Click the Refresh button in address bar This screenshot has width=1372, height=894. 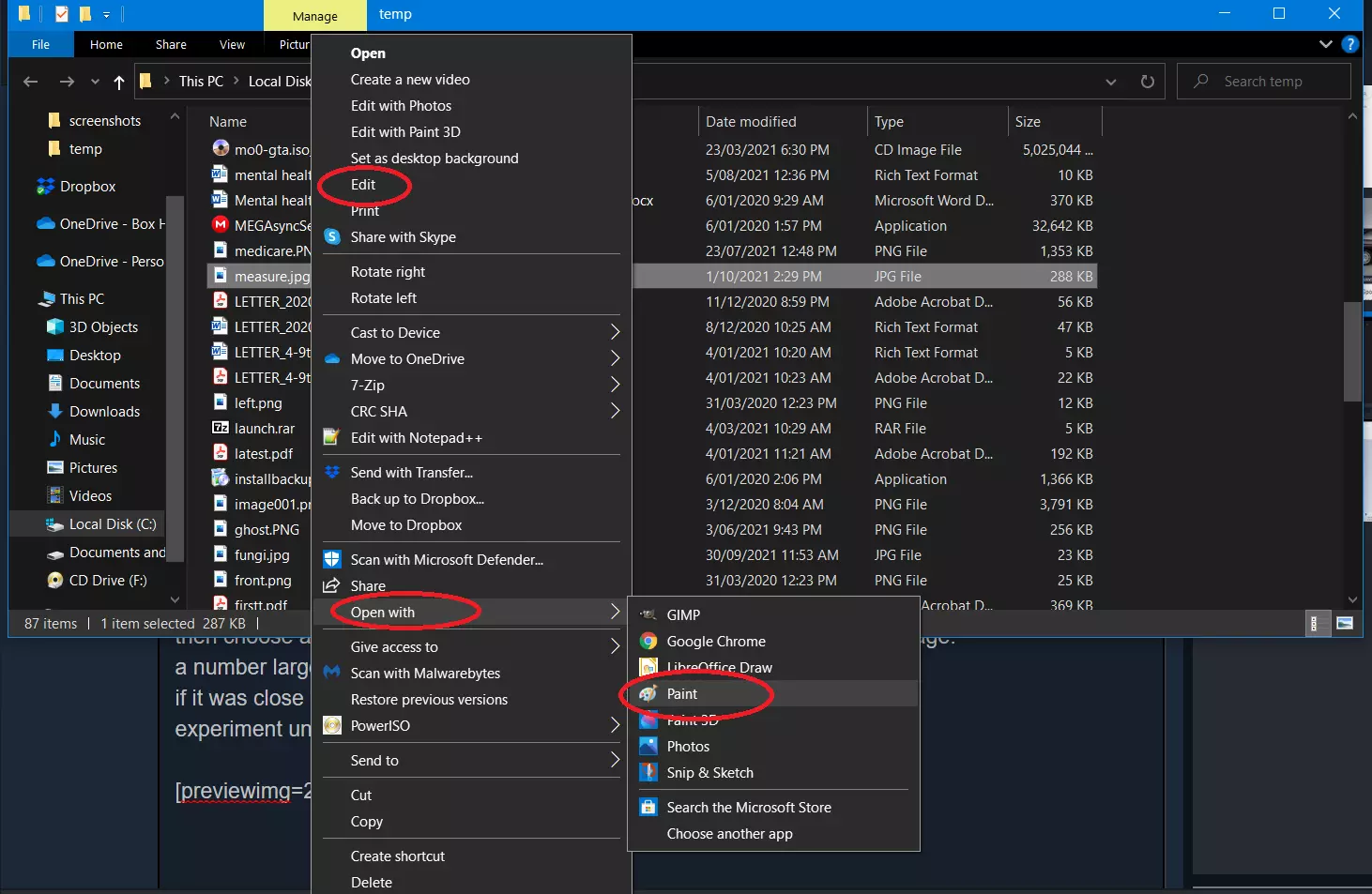click(1147, 82)
